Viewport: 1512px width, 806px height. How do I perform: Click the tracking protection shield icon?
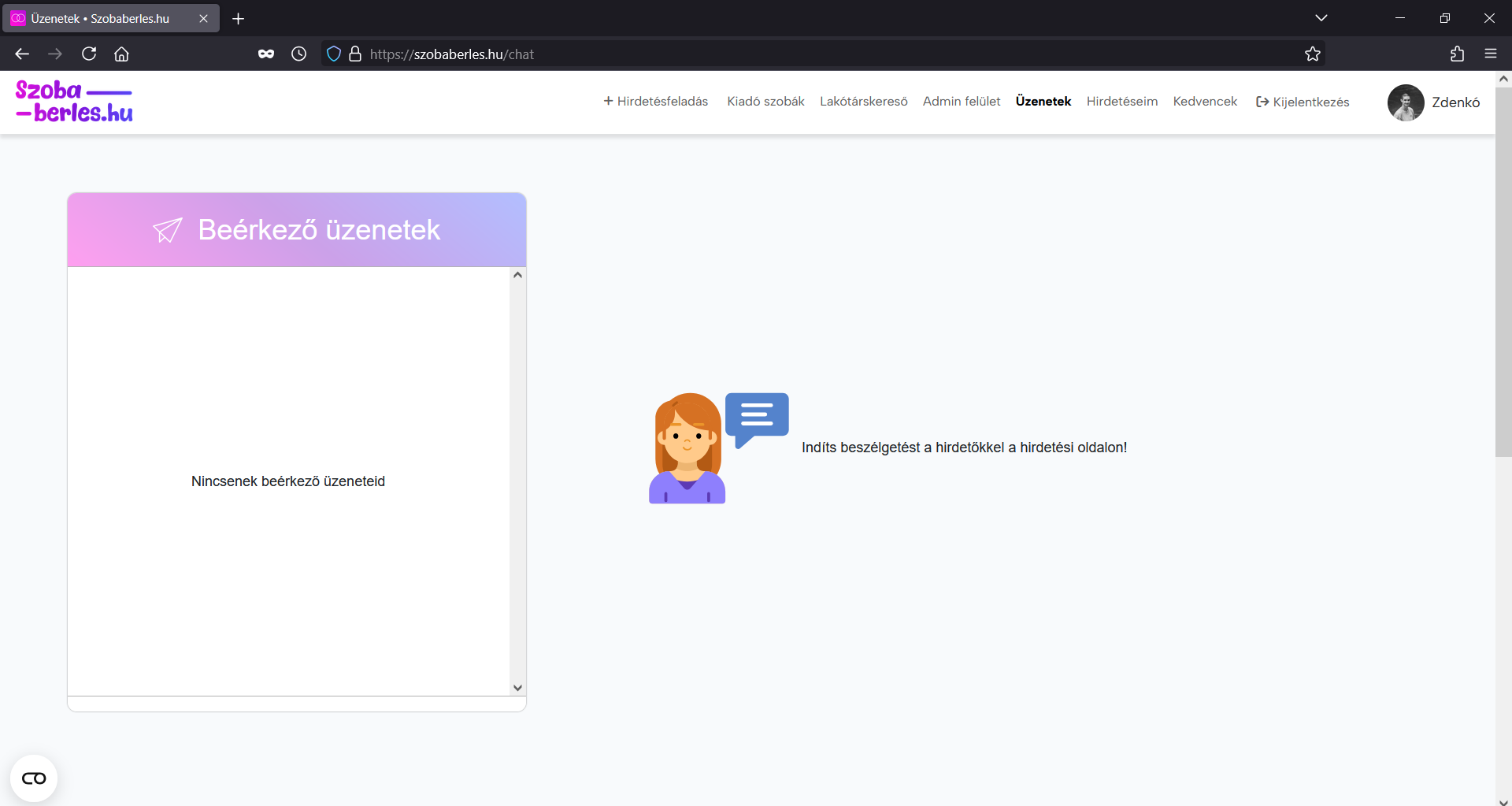point(334,54)
